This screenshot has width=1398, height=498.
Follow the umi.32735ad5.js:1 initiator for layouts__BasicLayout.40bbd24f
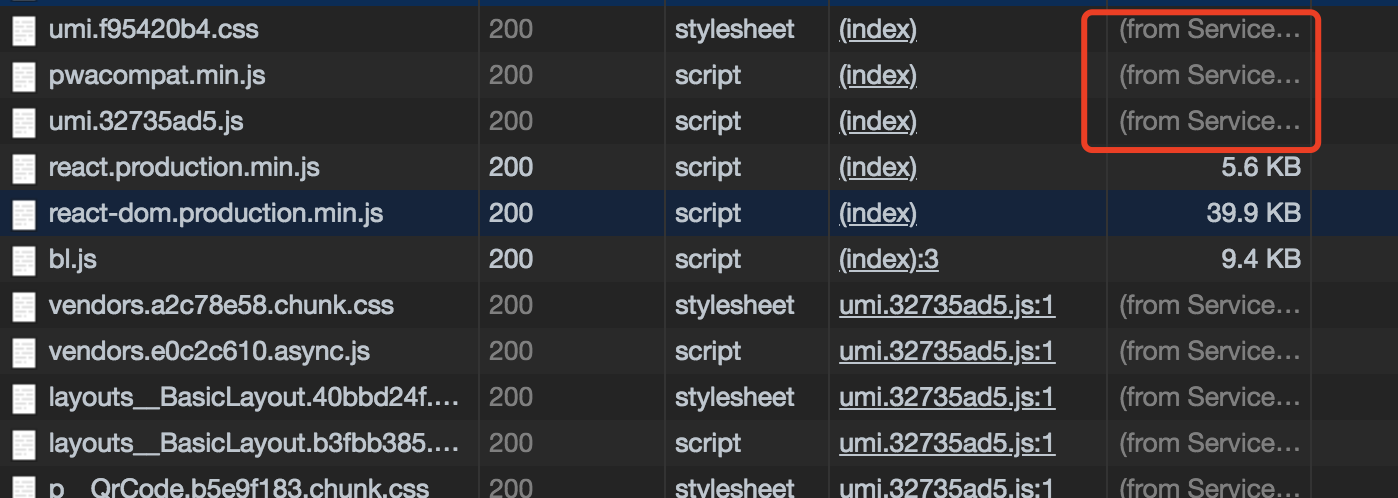pos(947,398)
